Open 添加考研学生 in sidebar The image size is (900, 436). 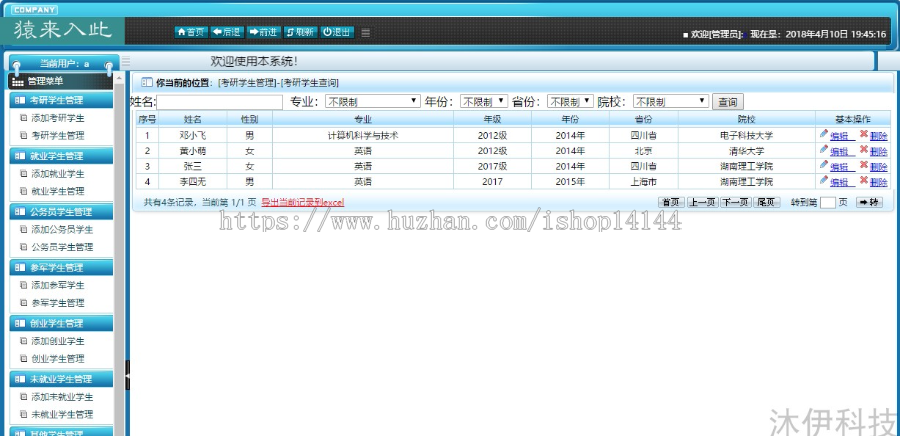58,118
